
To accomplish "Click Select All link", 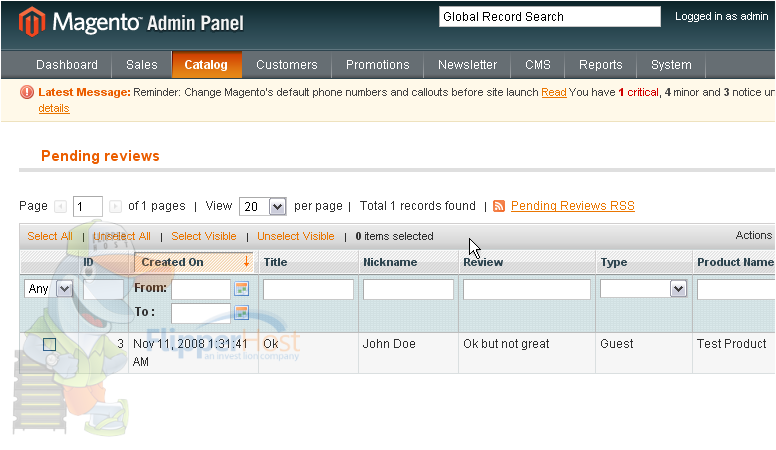I will (x=50, y=237).
